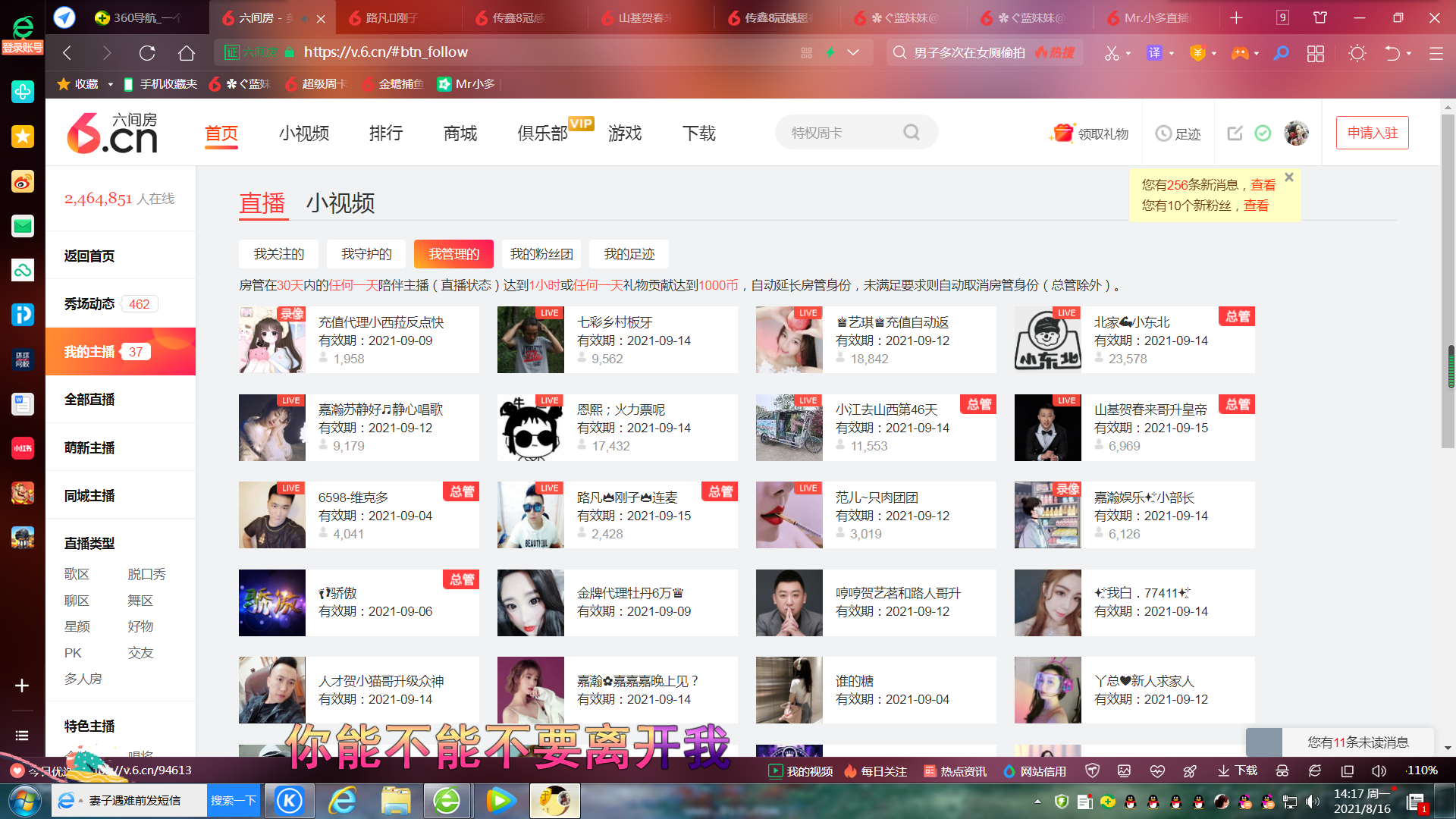Click the 搜索一下 taskbar button

coord(234,801)
